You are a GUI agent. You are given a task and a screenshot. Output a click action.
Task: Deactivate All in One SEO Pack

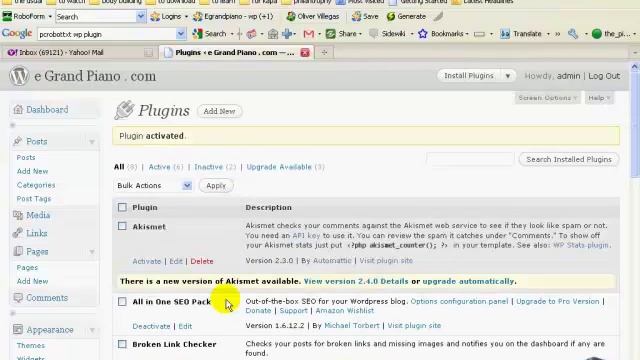coord(151,326)
